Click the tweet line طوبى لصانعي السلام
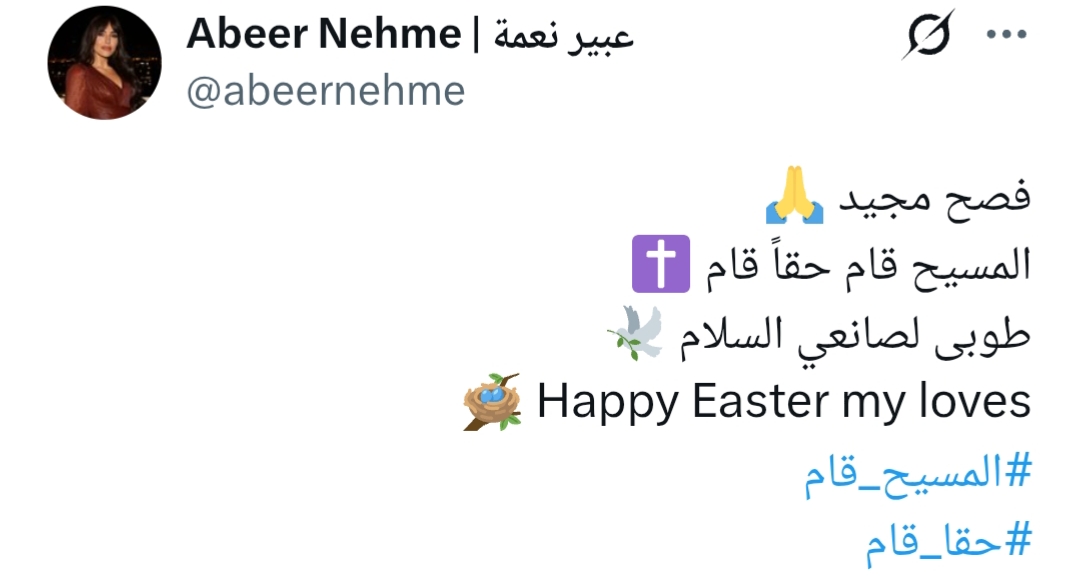Screen dimensions: 1080x582 (x=847, y=335)
